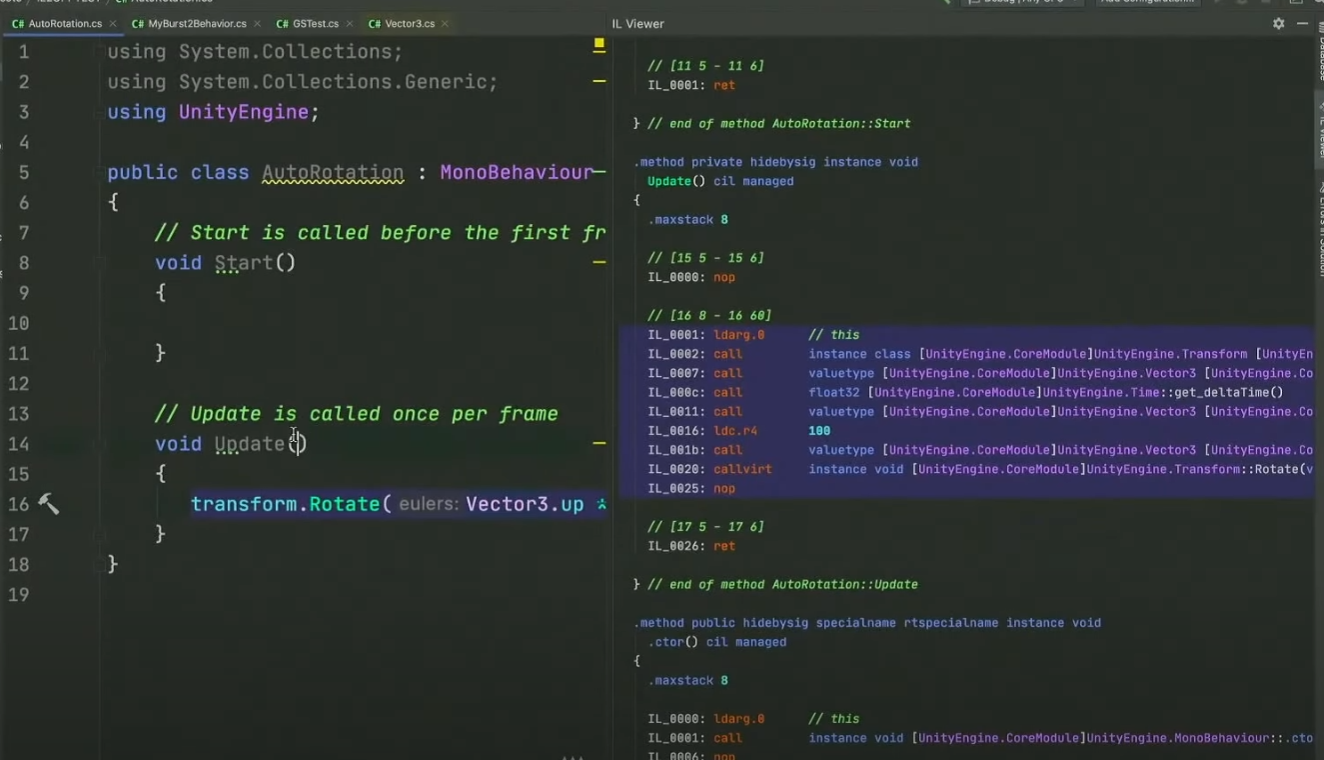The image size is (1324, 760).
Task: Open the IL Viewer settings gear
Action: [x=1278, y=23]
